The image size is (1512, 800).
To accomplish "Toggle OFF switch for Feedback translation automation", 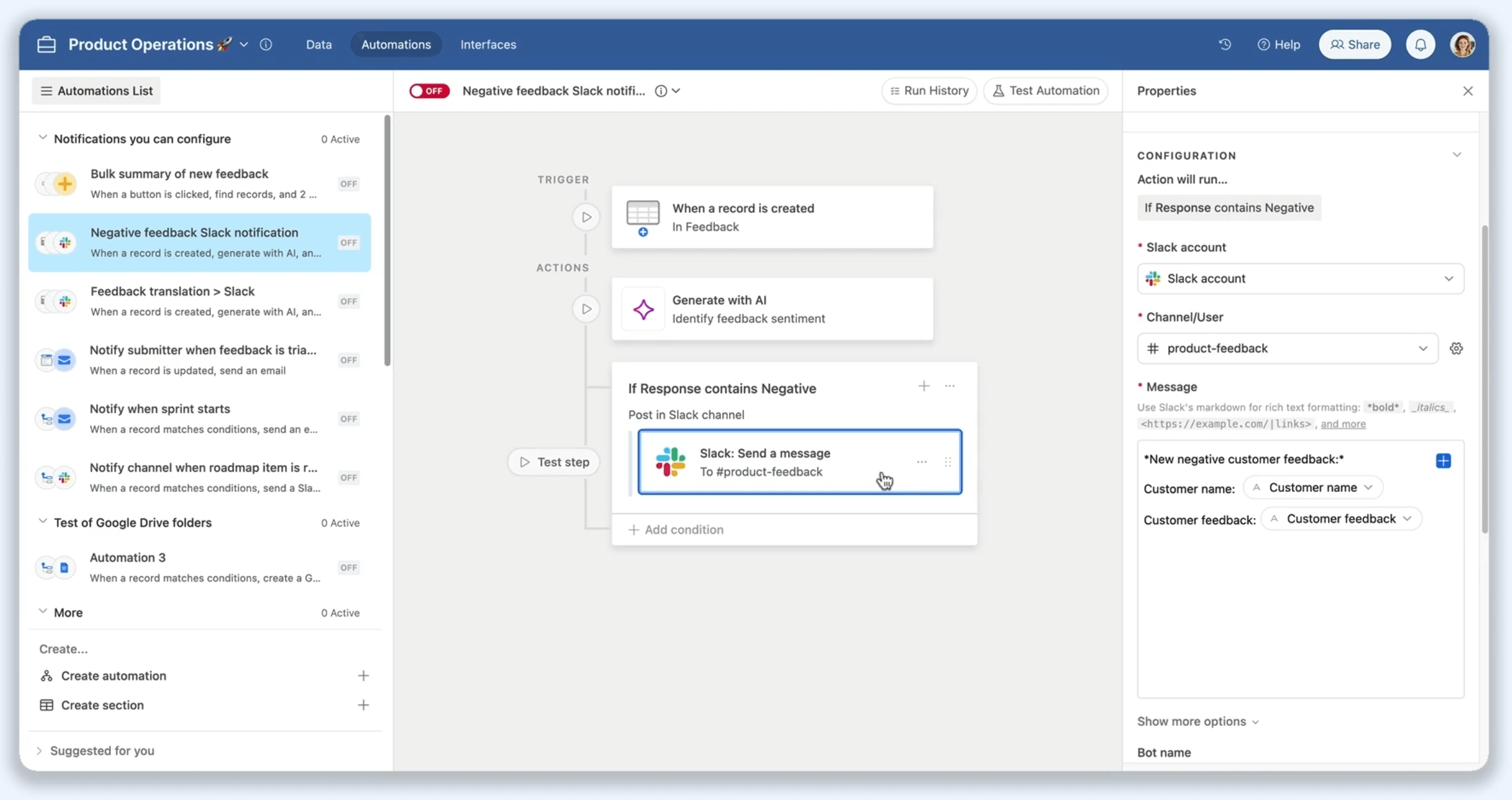I will [x=349, y=301].
